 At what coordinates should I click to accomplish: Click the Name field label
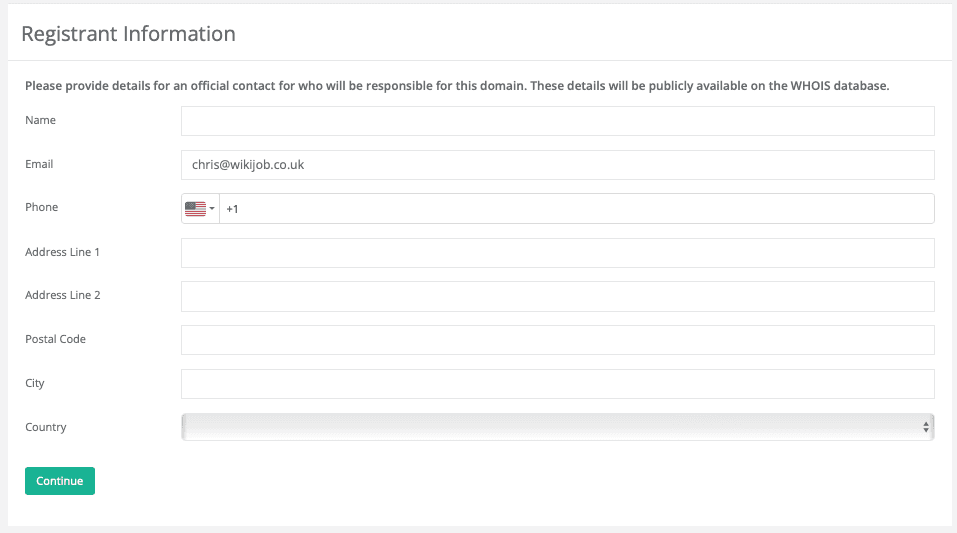pos(40,121)
